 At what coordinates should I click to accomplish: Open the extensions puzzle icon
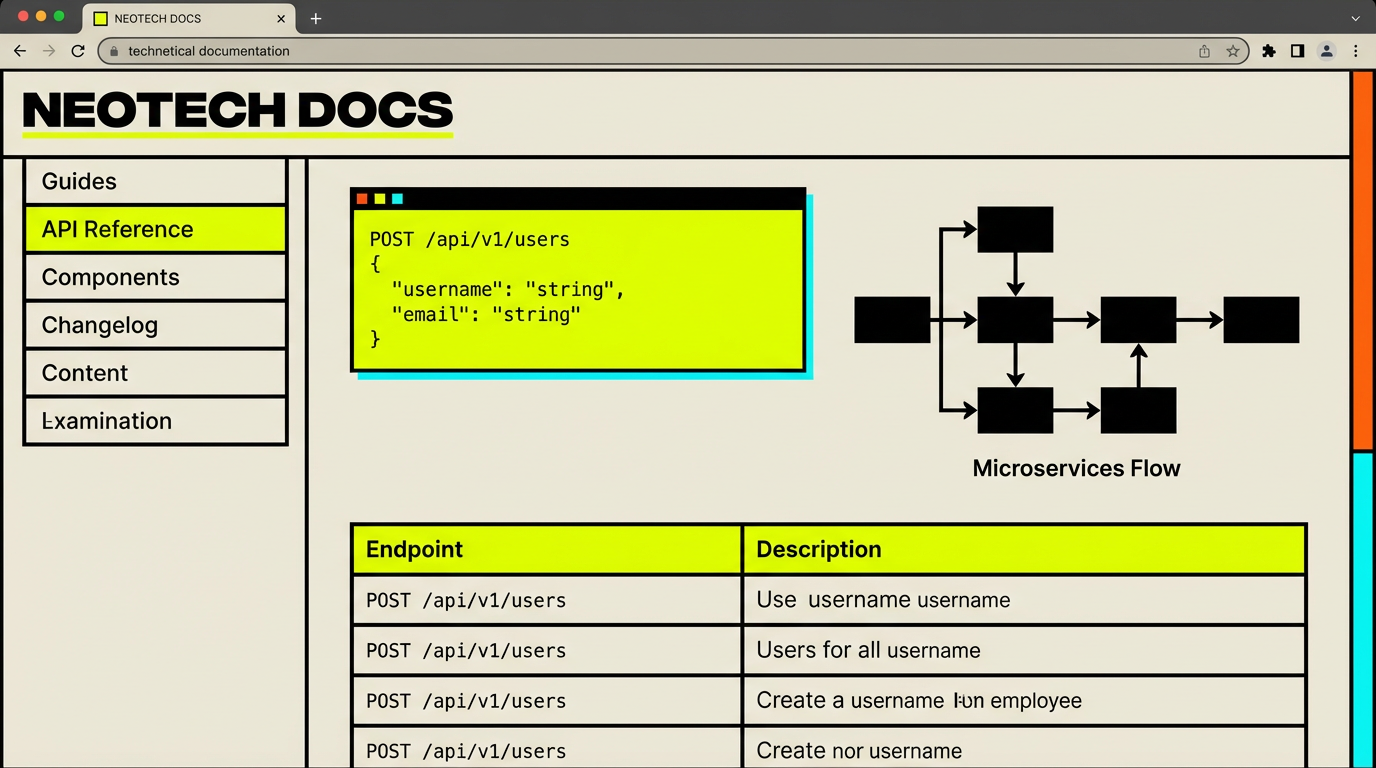tap(1269, 51)
